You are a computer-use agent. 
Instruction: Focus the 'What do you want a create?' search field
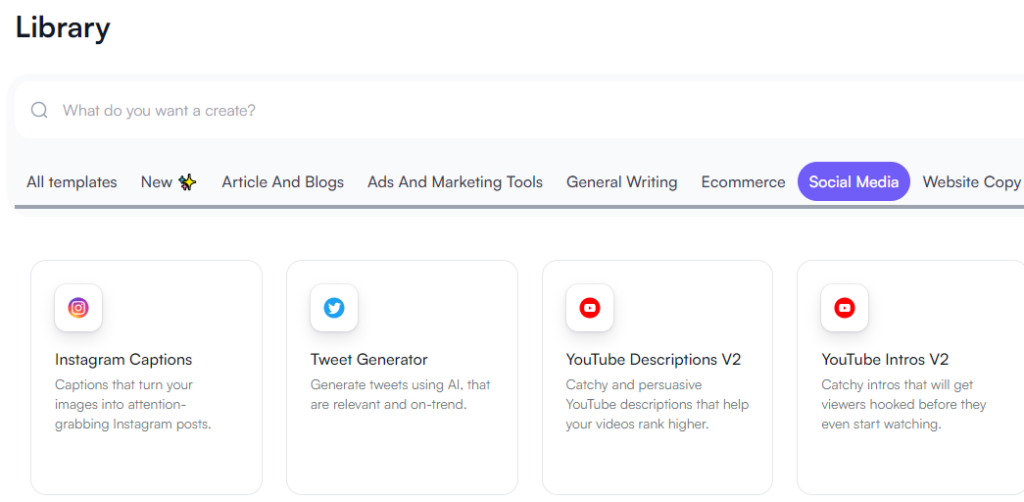(519, 110)
